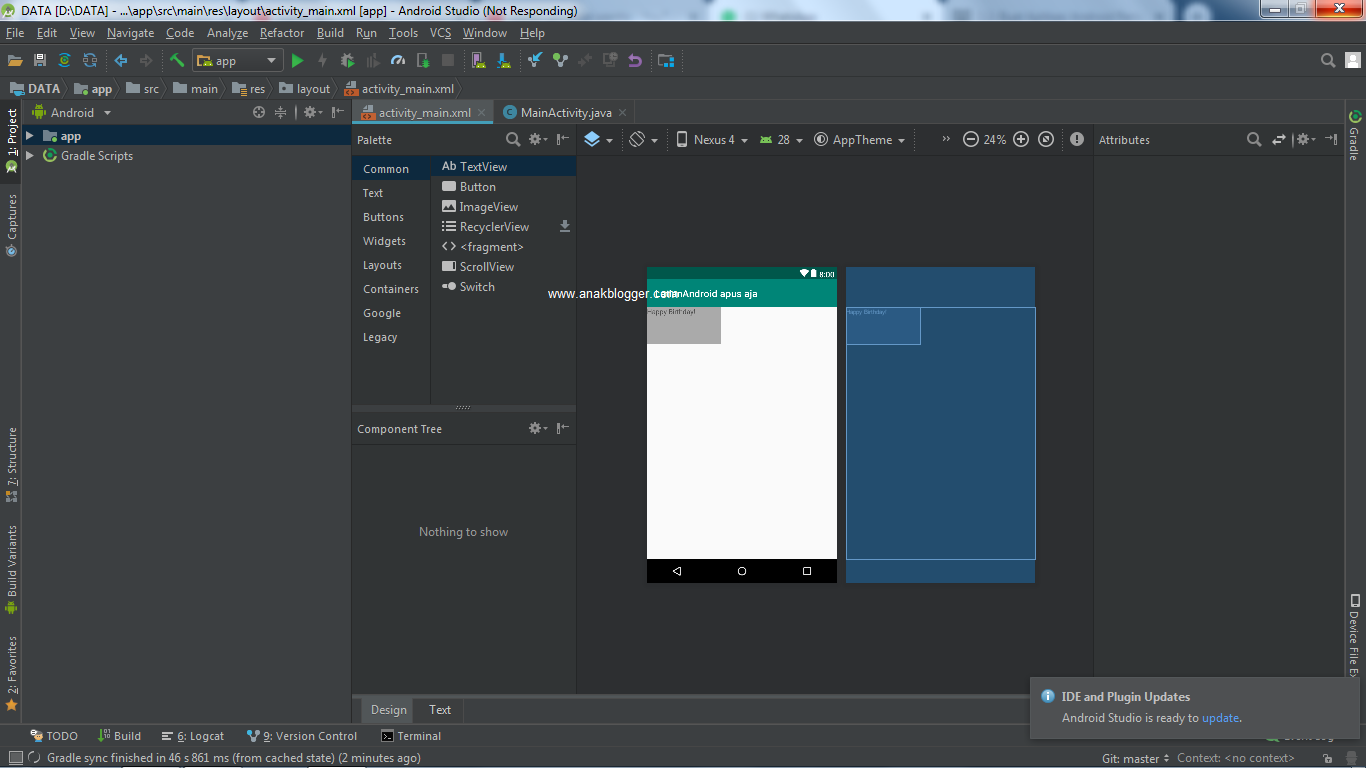Switch to the Text editor view
This screenshot has height=768, width=1366.
[x=439, y=710]
